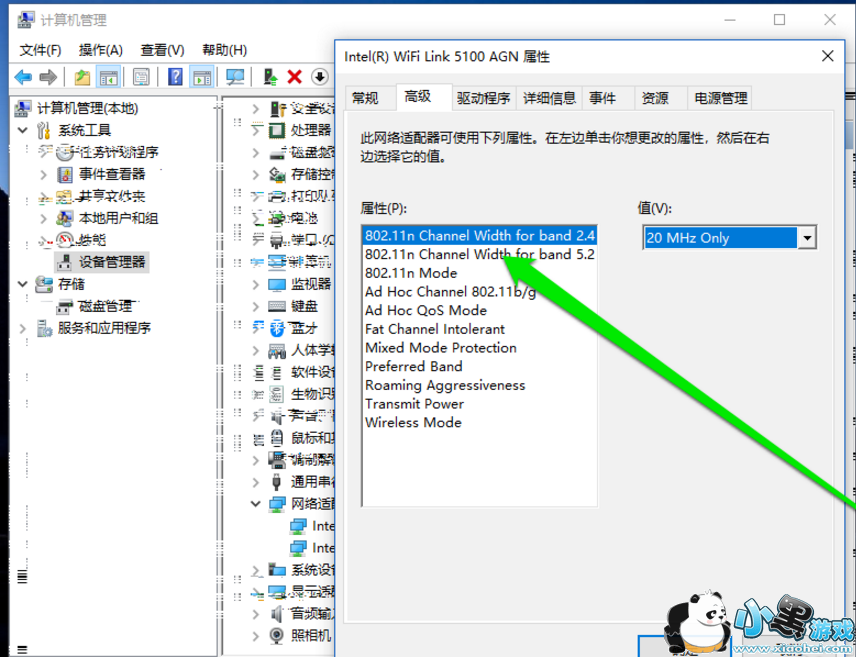Select the 系统工具 node
The image size is (856, 657).
coord(85,130)
